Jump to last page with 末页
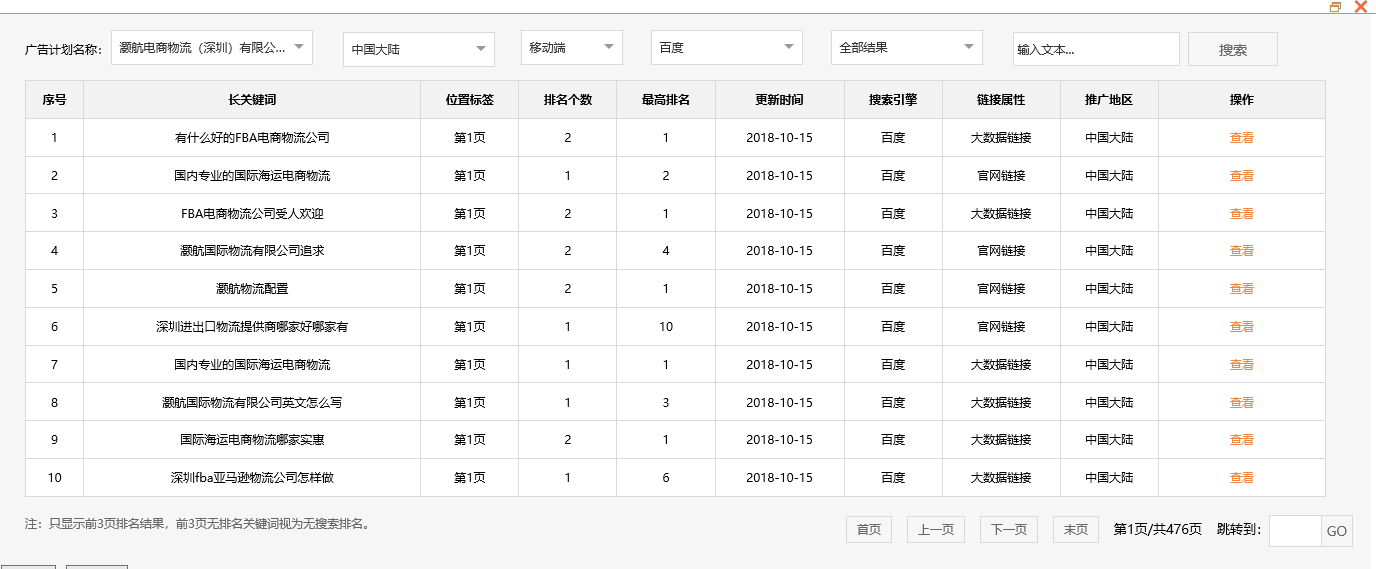The image size is (1376, 569). click(1076, 530)
